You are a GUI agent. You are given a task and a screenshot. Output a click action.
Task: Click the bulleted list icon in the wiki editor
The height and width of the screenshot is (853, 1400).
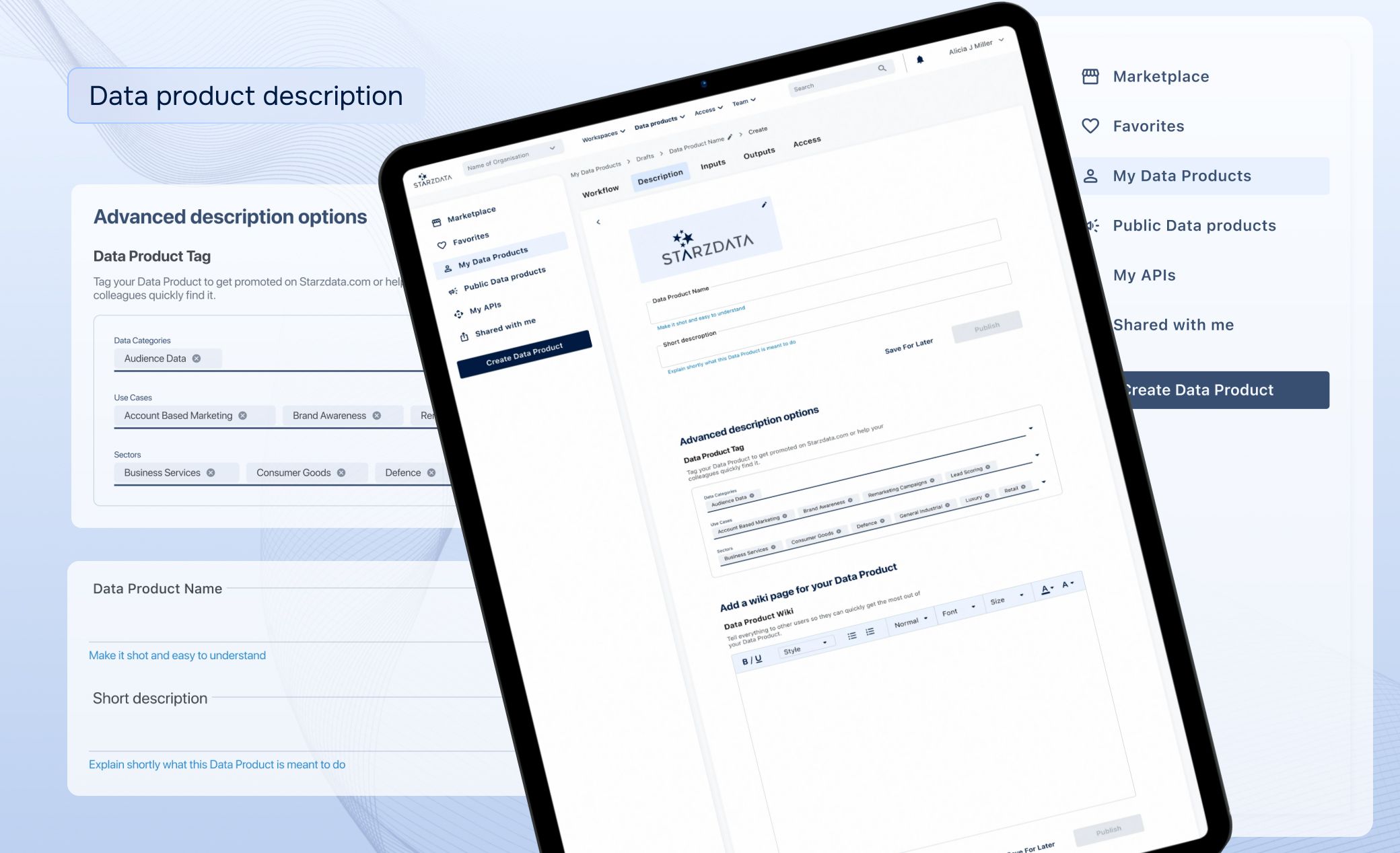pos(852,636)
